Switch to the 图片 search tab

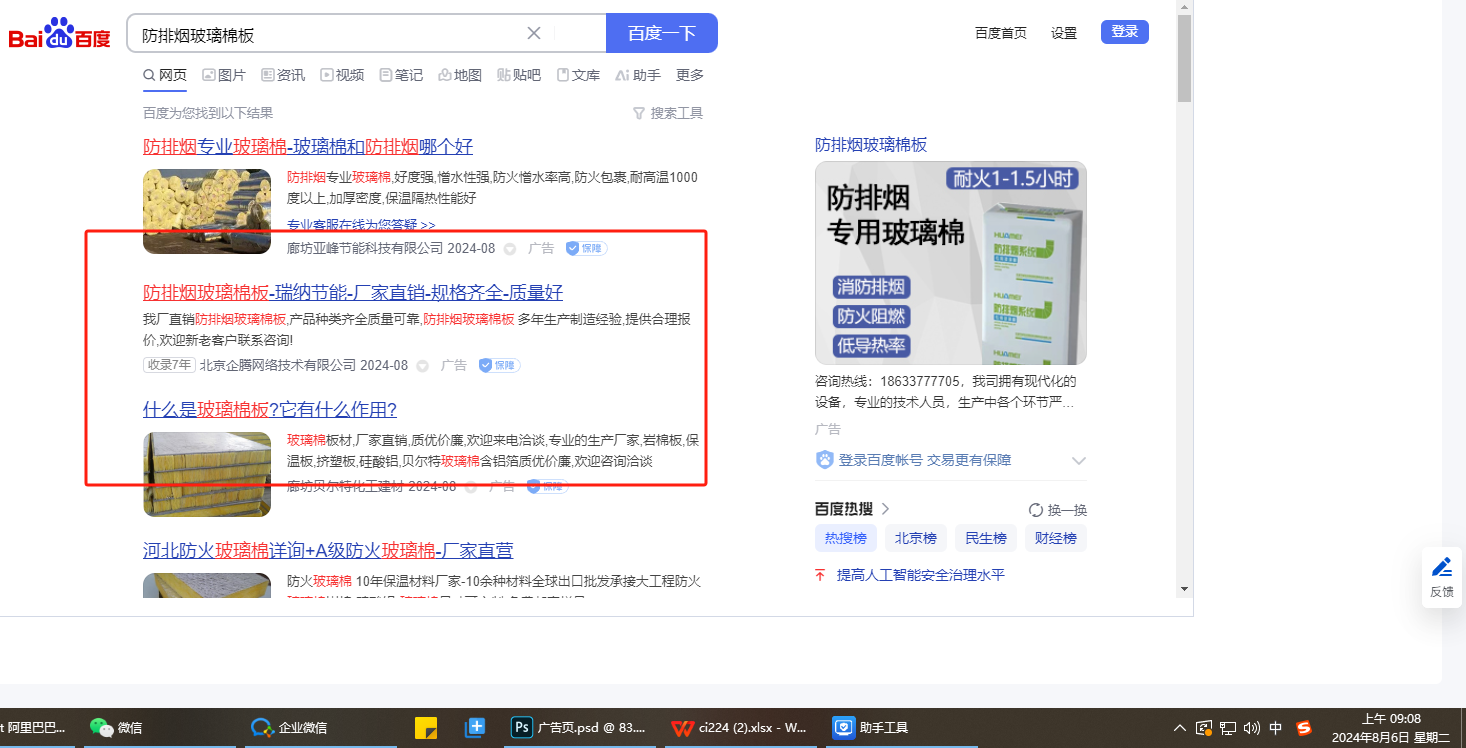[x=223, y=75]
